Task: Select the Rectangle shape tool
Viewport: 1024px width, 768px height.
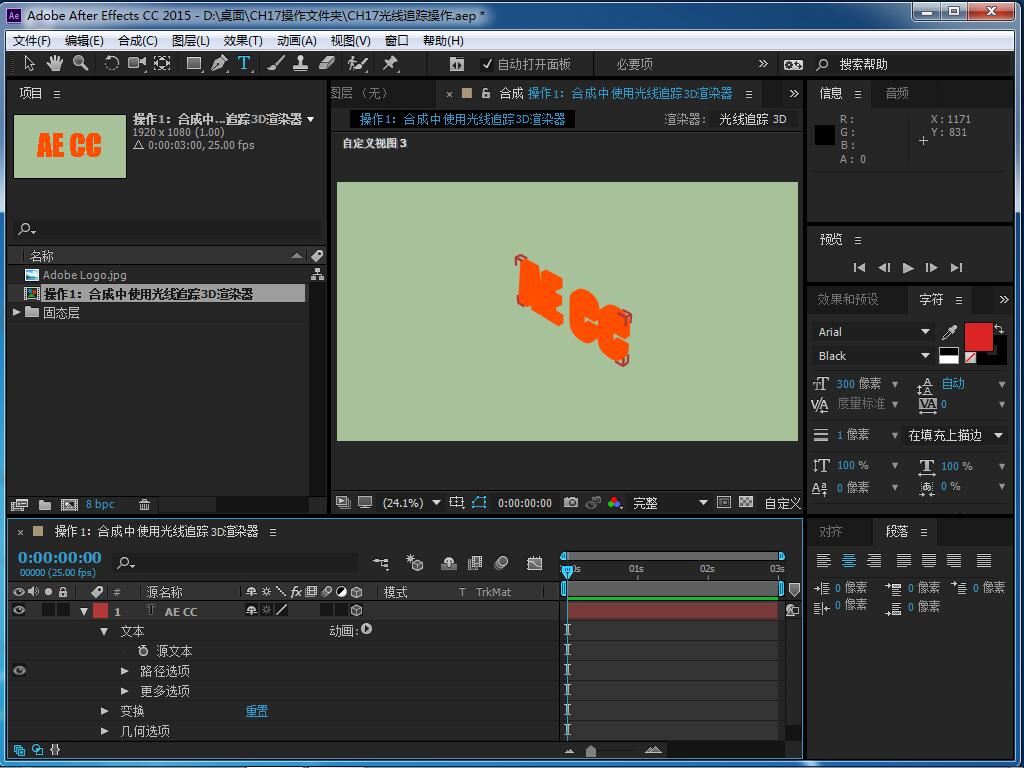Action: coord(194,63)
